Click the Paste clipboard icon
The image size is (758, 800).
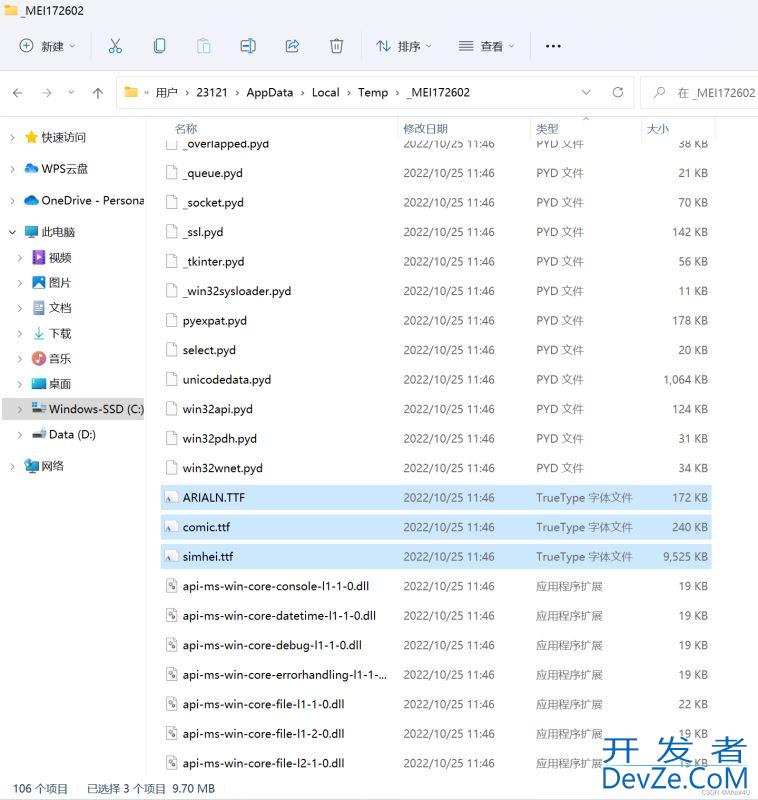tap(204, 46)
